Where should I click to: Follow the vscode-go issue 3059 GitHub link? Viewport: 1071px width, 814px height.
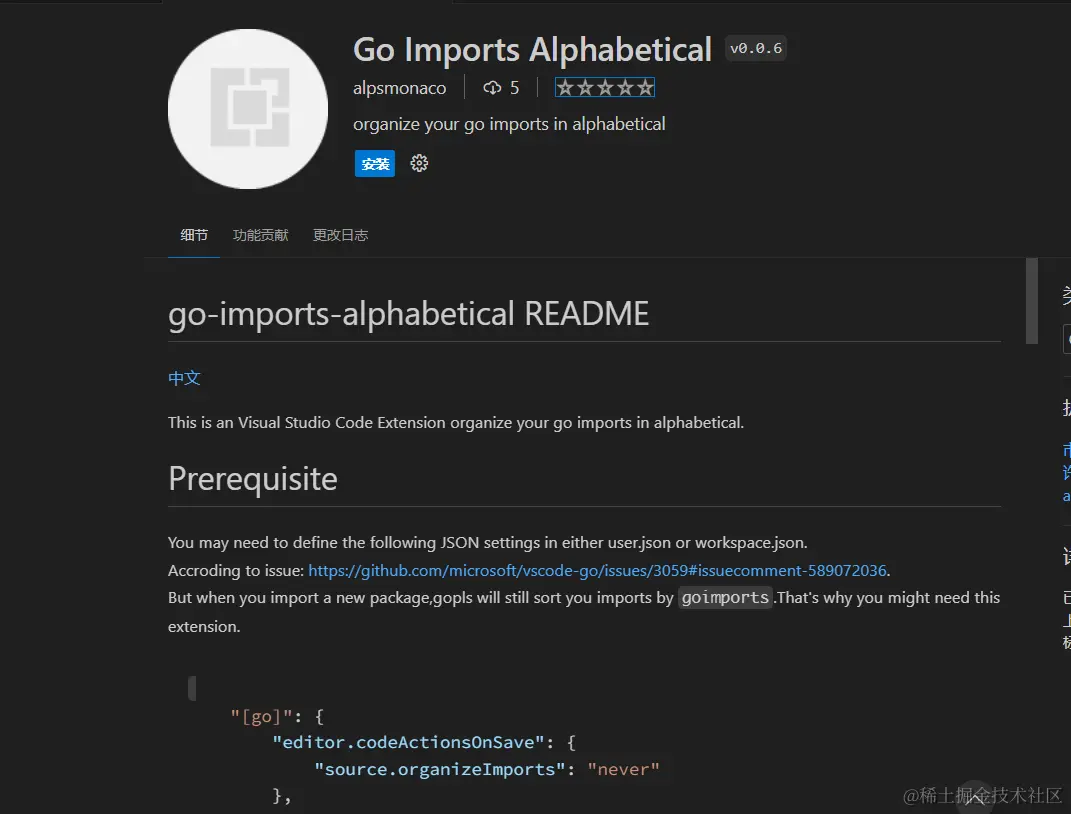pyautogui.click(x=597, y=570)
